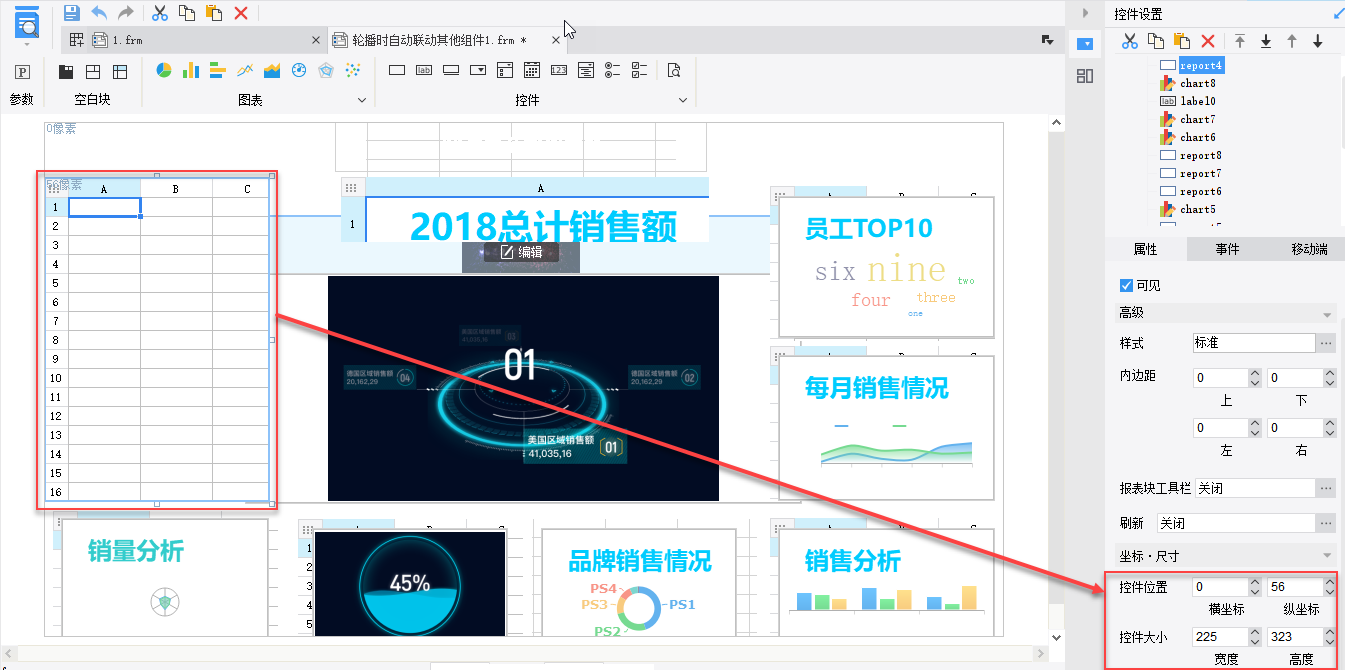This screenshot has height=670, width=1345.
Task: Open the tab list dropdown at the right of the tab bar
Action: 1048,40
